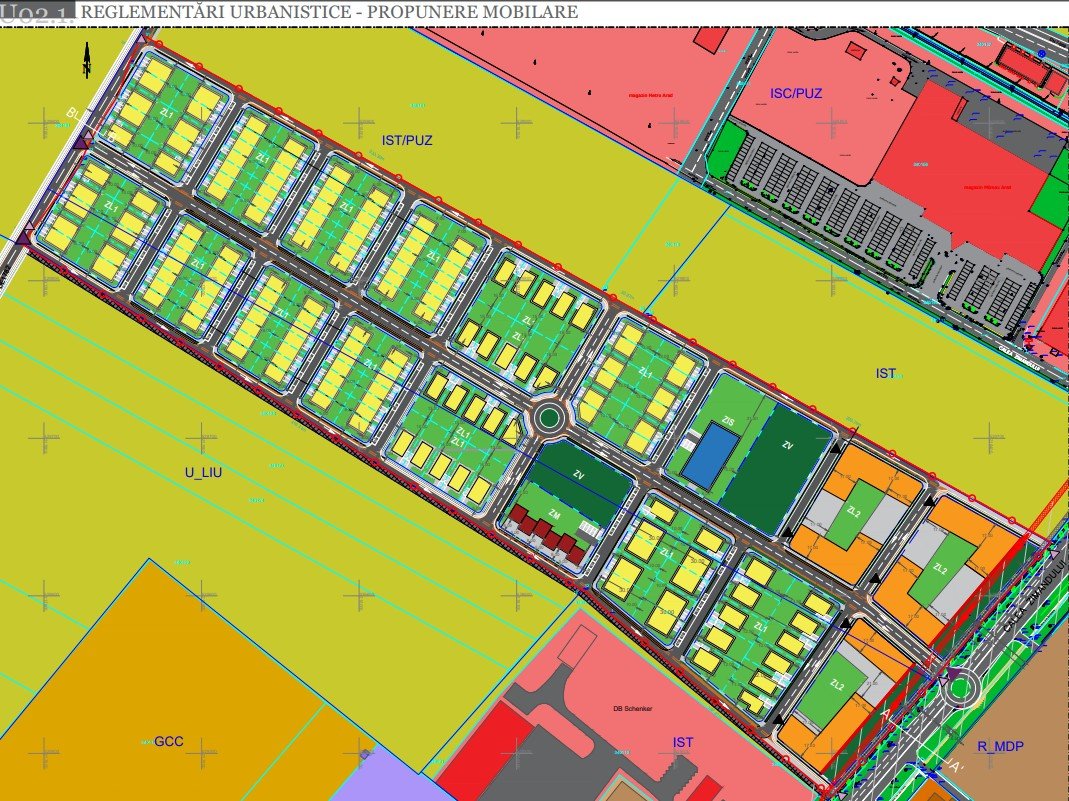This screenshot has height=801, width=1069.
Task: Click the 'IST' label below DB Schenker
Action: pos(682,742)
